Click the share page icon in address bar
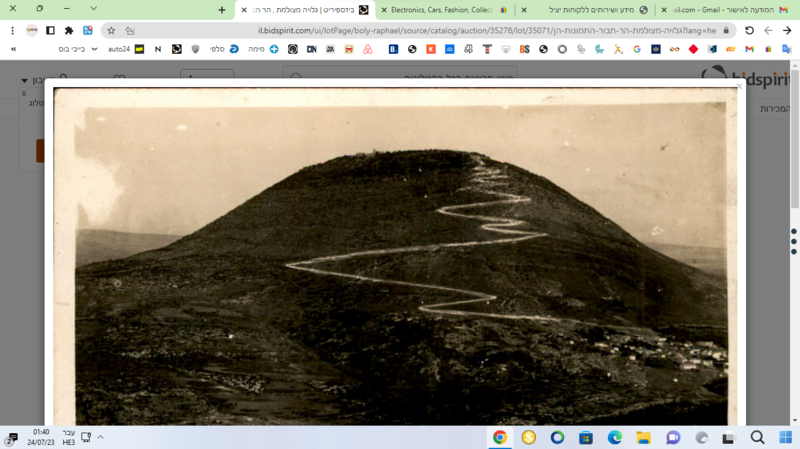 130,31
